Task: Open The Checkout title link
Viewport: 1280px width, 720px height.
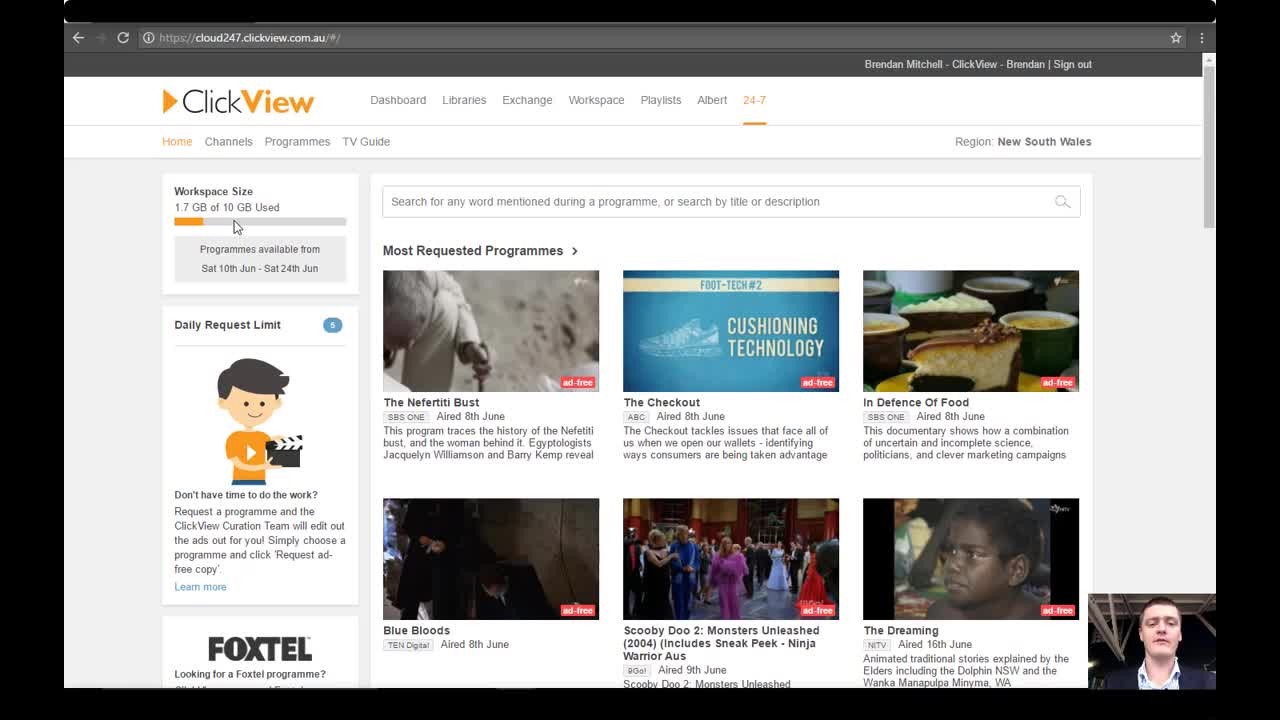Action: click(x=661, y=402)
